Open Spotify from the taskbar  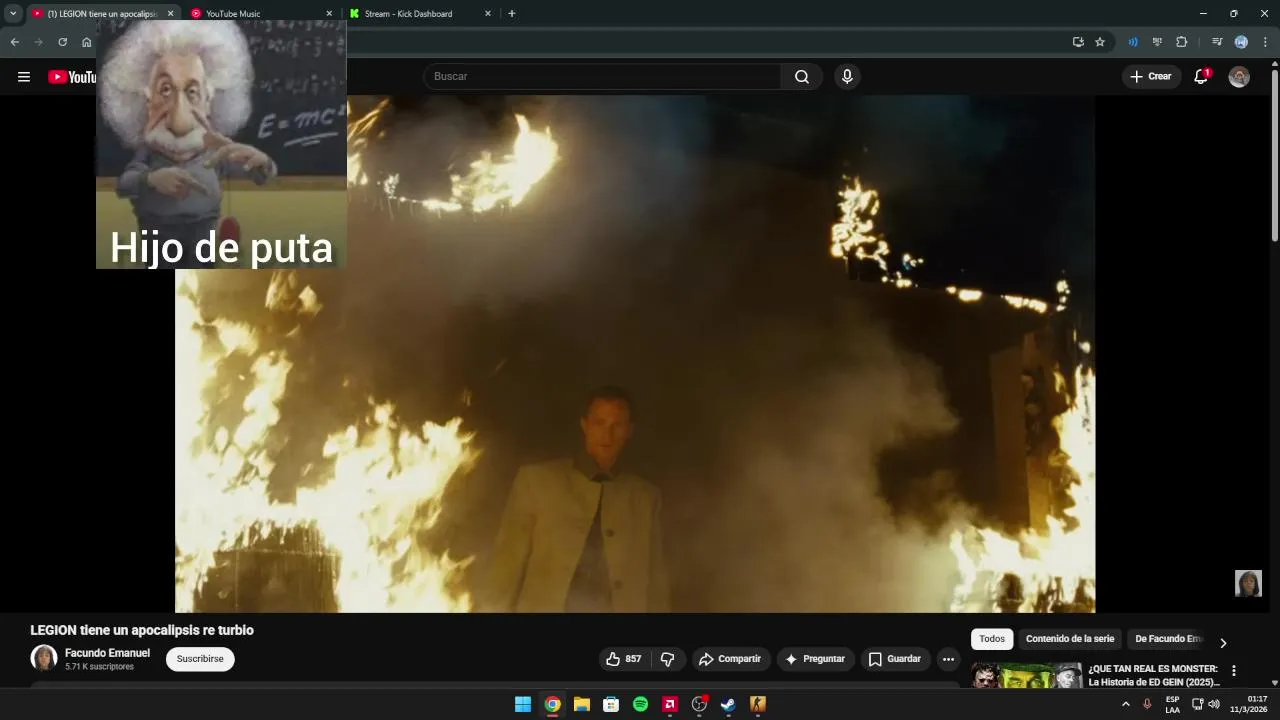coord(641,704)
